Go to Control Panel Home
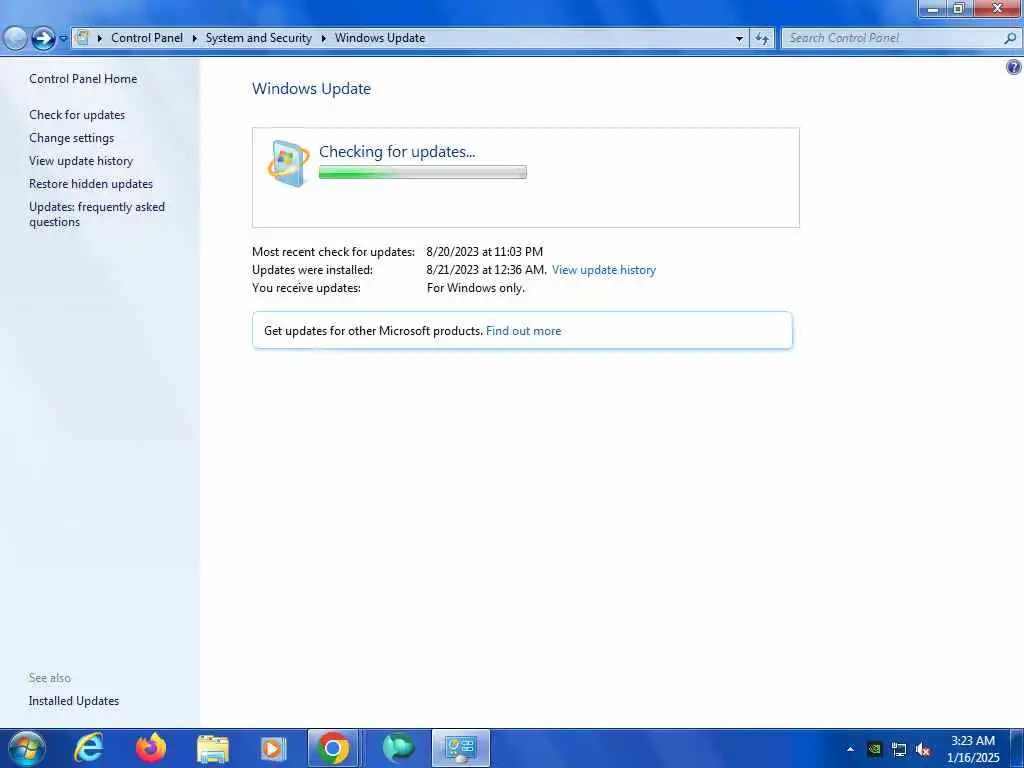Screen dimensions: 1024x768 [83, 79]
